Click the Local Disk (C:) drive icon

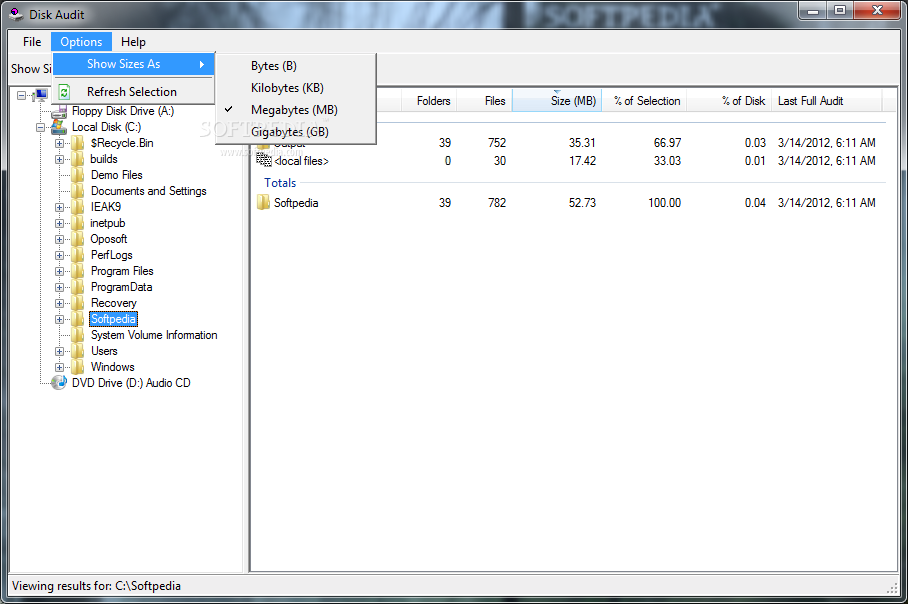59,127
